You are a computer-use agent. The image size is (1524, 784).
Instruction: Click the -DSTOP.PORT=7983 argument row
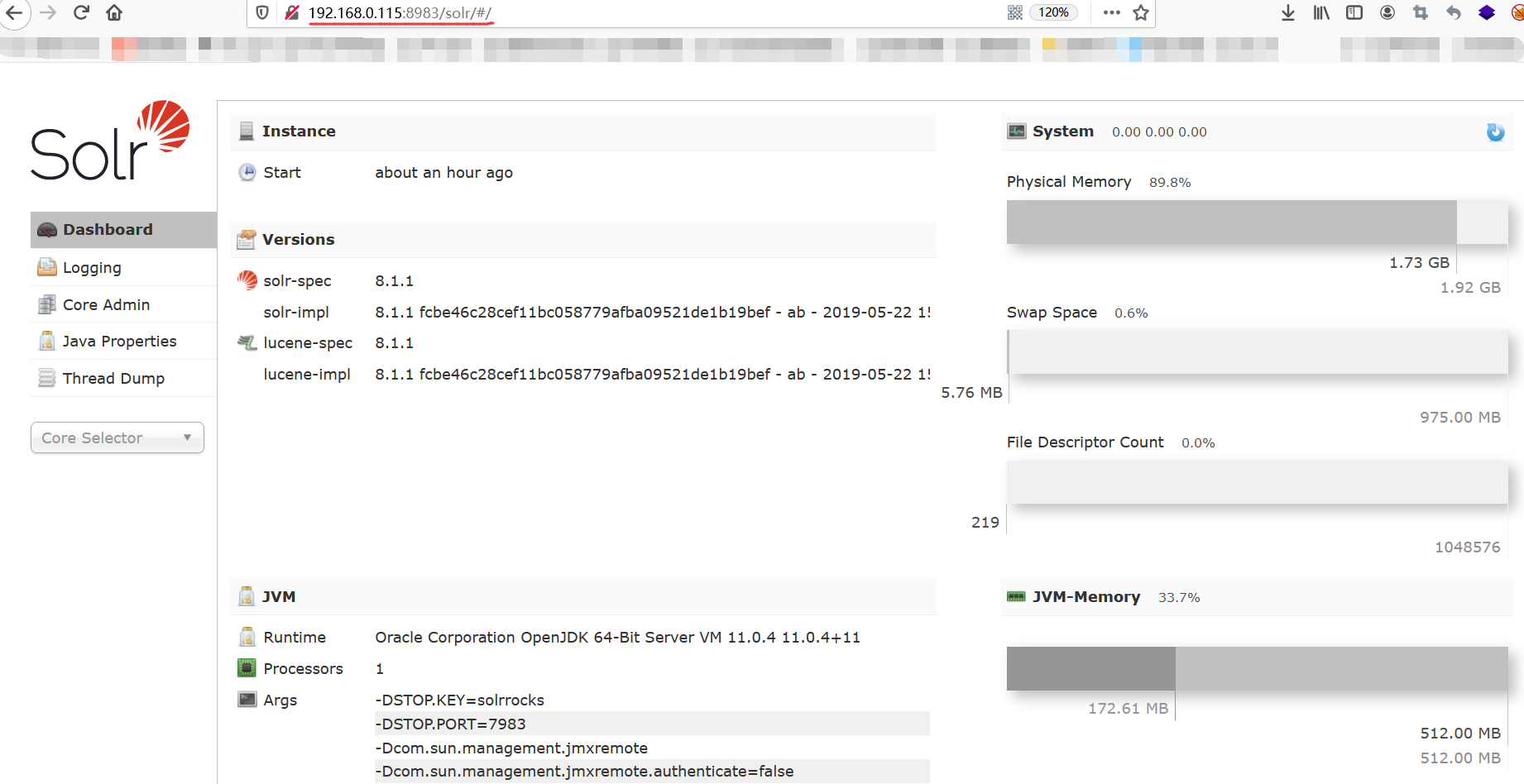click(x=652, y=724)
